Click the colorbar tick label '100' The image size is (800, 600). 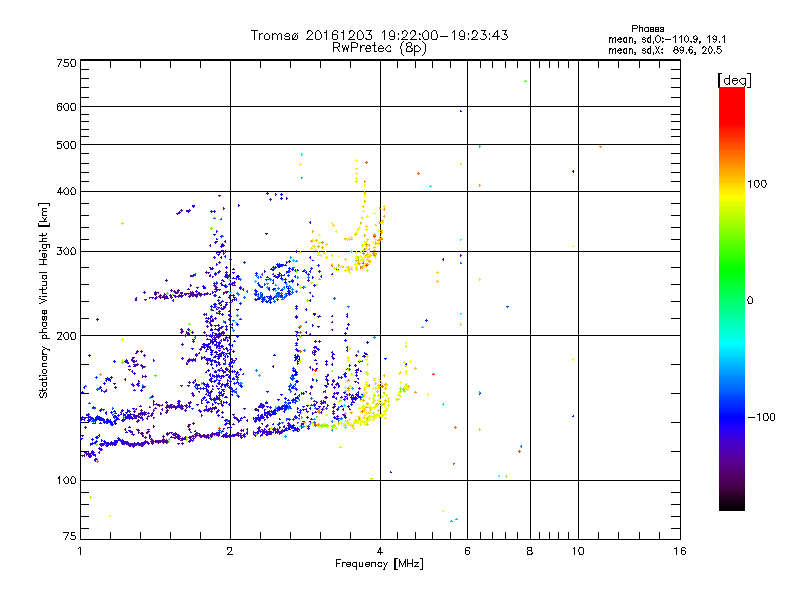757,184
